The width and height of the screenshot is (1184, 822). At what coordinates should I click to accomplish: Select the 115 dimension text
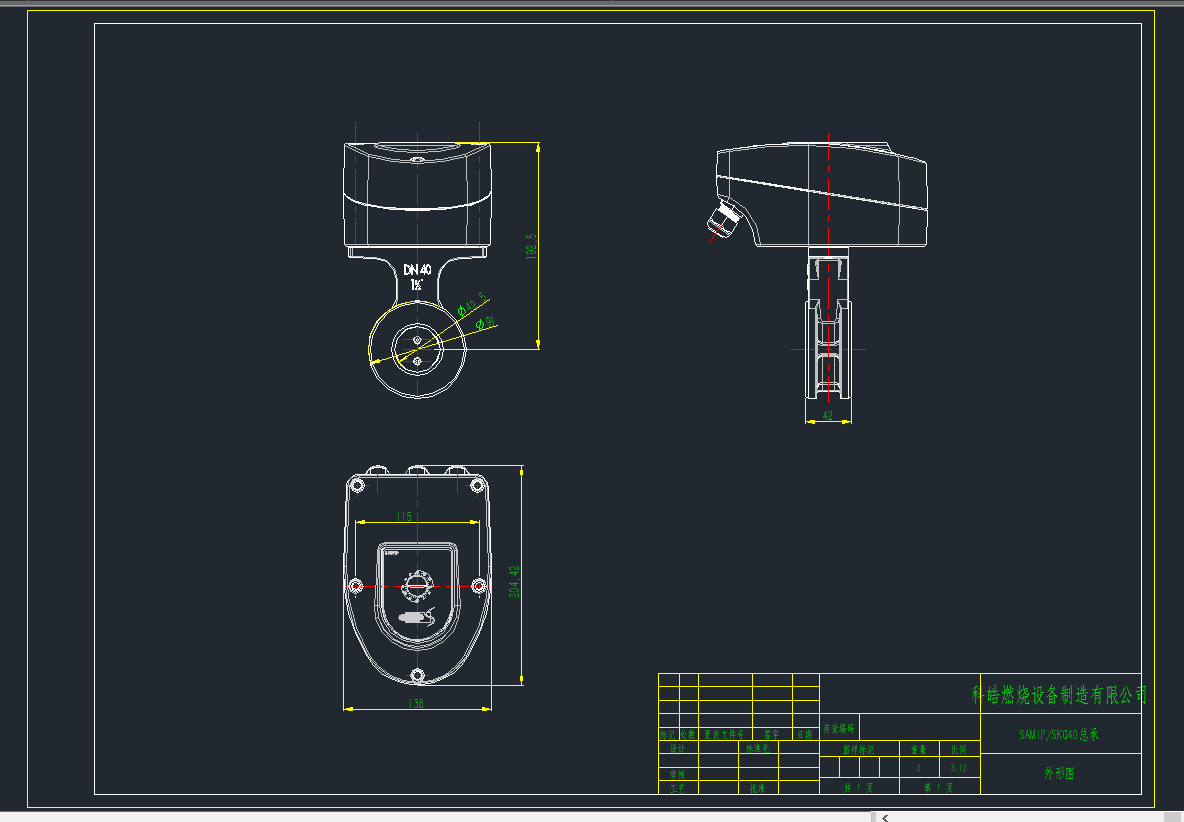(404, 516)
